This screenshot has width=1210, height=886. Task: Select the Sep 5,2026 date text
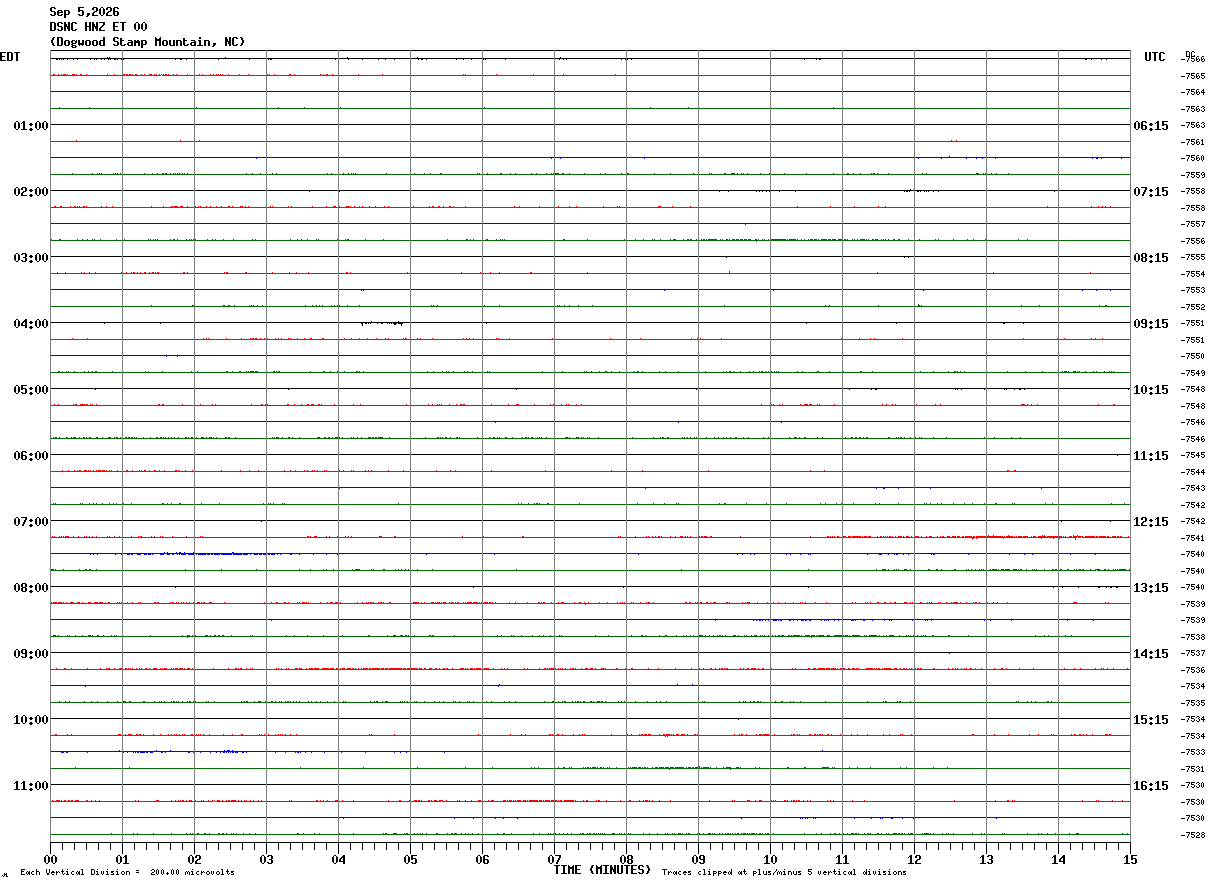[x=84, y=12]
